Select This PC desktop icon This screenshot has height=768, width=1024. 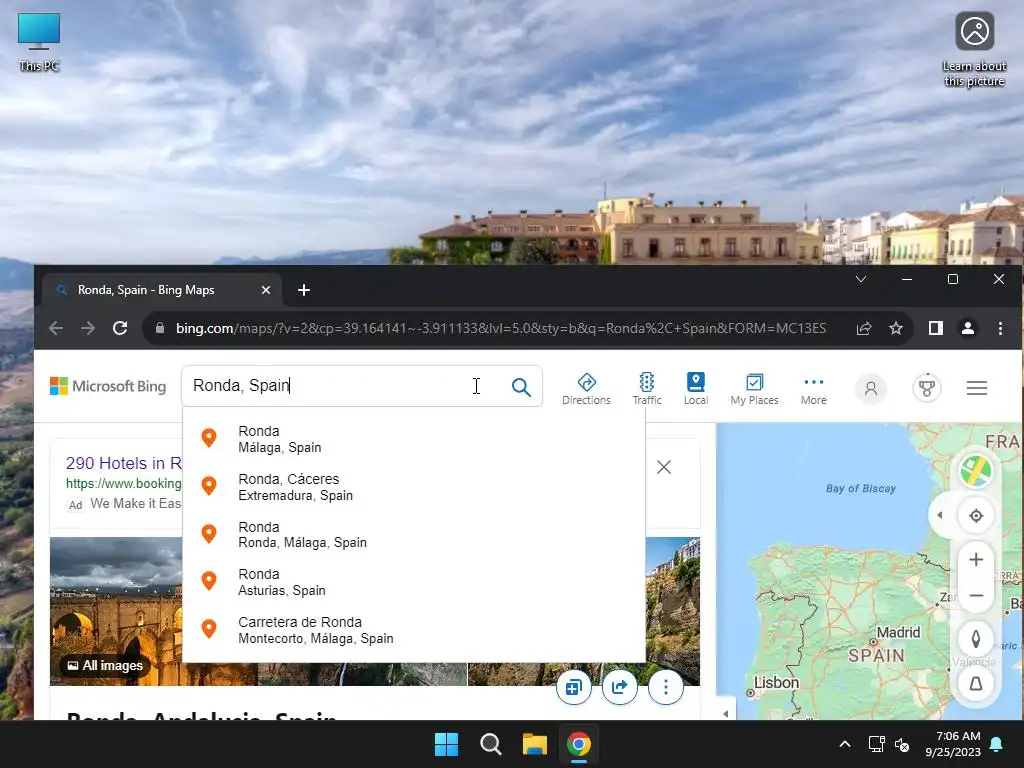point(39,42)
